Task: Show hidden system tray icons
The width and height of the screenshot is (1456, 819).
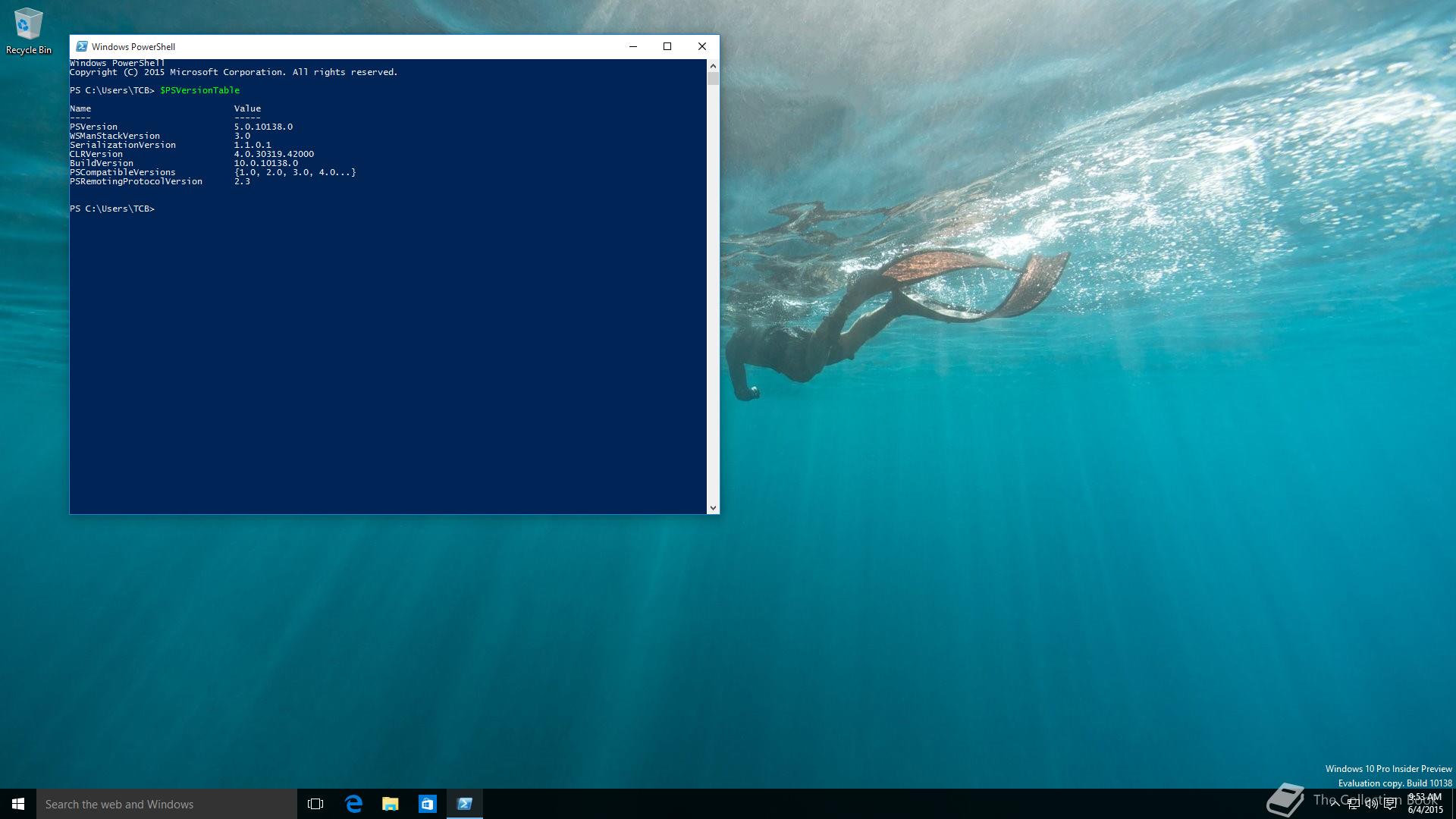Action: point(1335,804)
